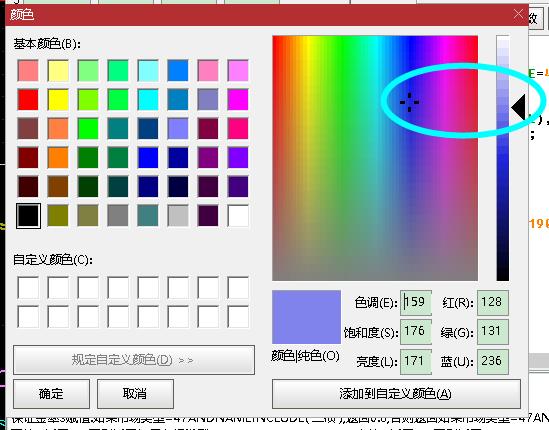Select the pink-salmon swatch in basic colors

(x=28, y=70)
